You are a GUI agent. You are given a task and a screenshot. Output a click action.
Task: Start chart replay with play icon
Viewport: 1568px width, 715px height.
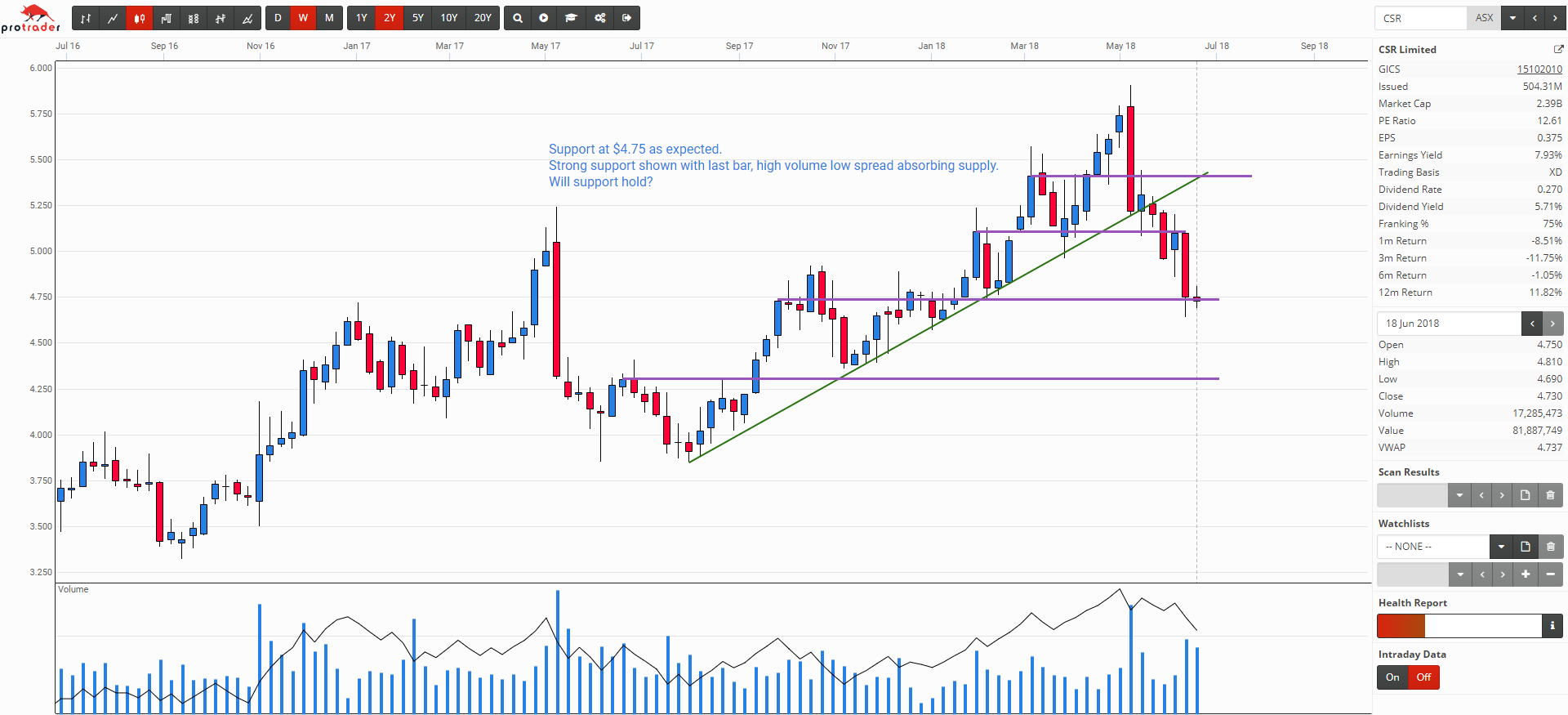(544, 18)
